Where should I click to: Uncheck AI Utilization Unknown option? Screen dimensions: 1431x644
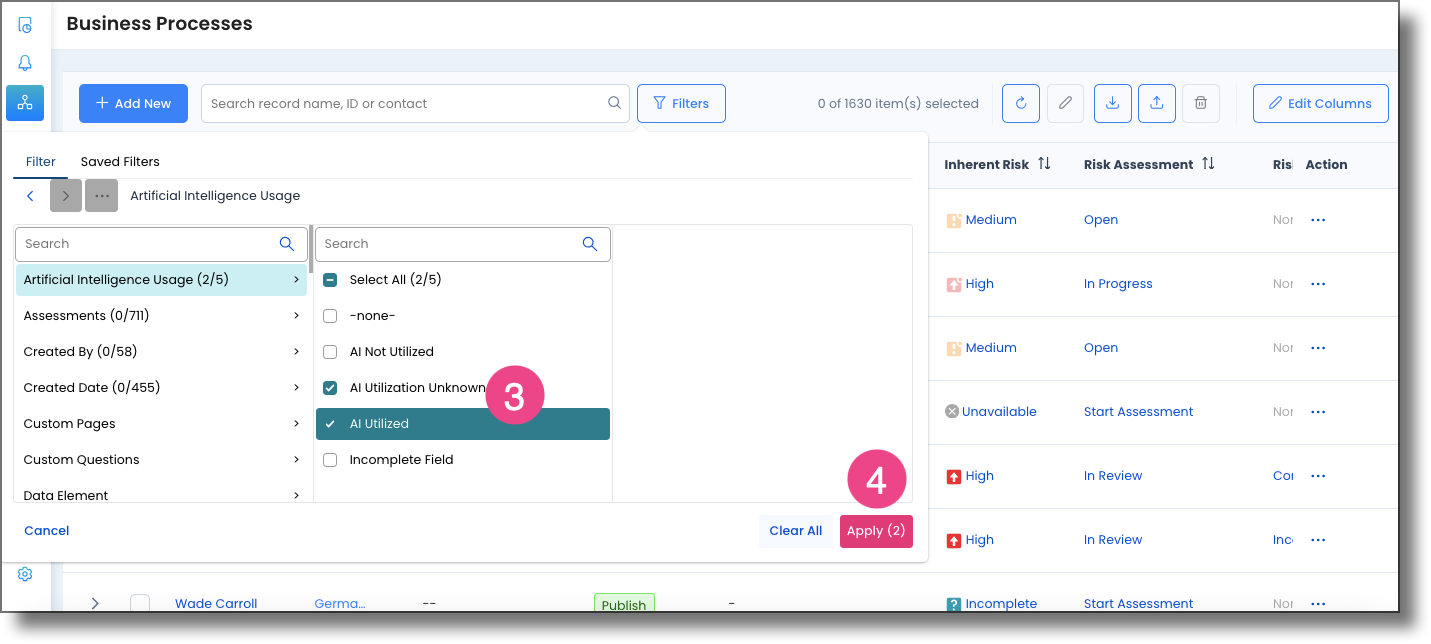click(330, 388)
